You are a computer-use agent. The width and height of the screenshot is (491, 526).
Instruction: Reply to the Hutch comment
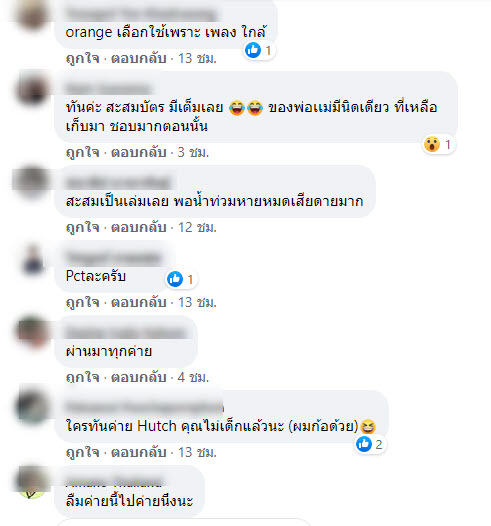click(x=139, y=452)
